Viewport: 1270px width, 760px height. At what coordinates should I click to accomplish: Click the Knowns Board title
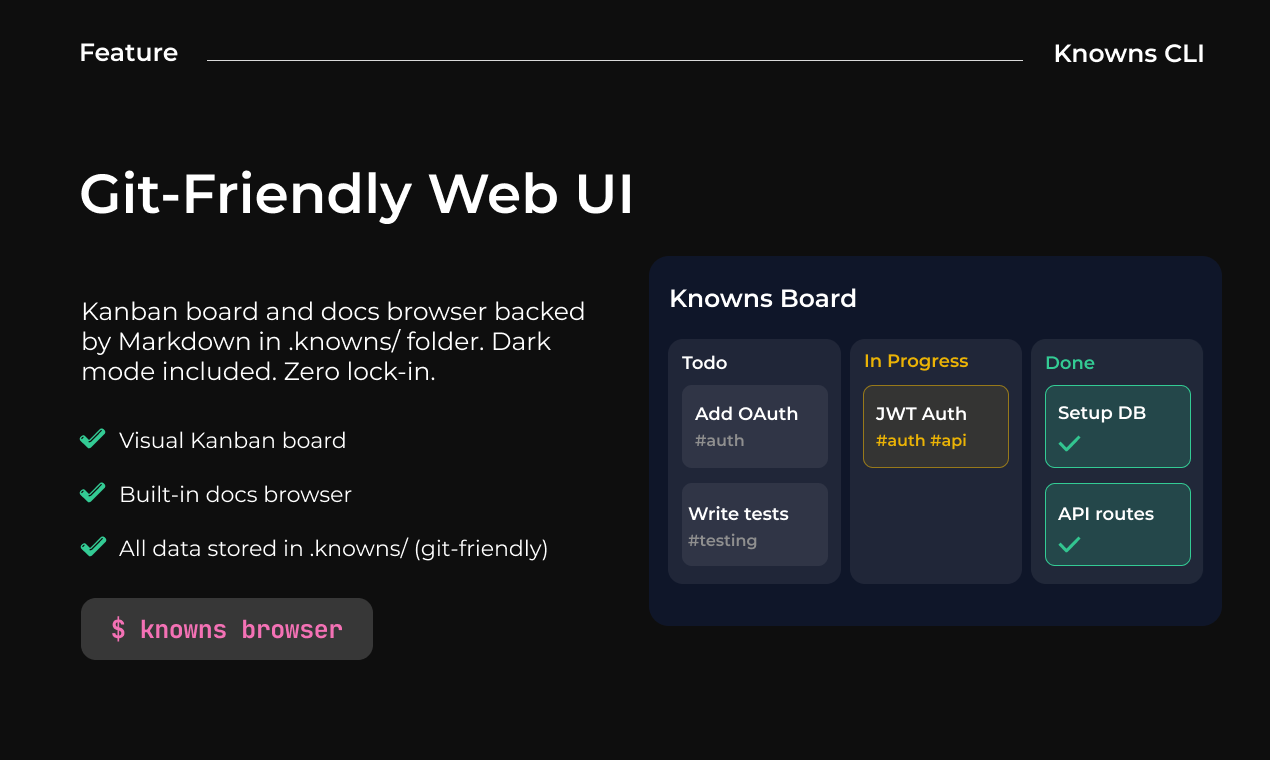tap(762, 298)
